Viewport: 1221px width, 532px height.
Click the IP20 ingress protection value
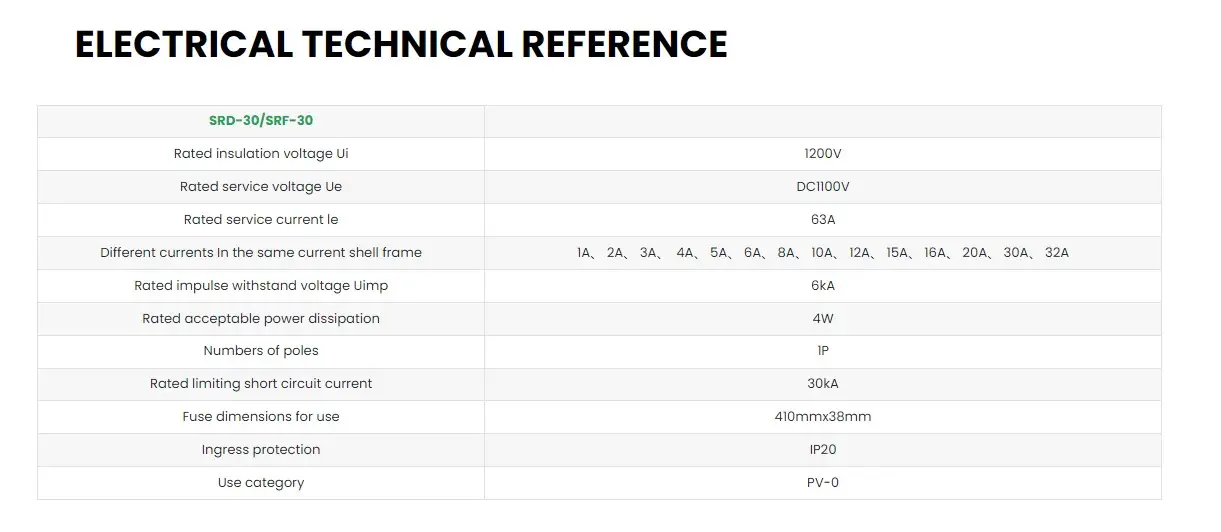click(822, 450)
